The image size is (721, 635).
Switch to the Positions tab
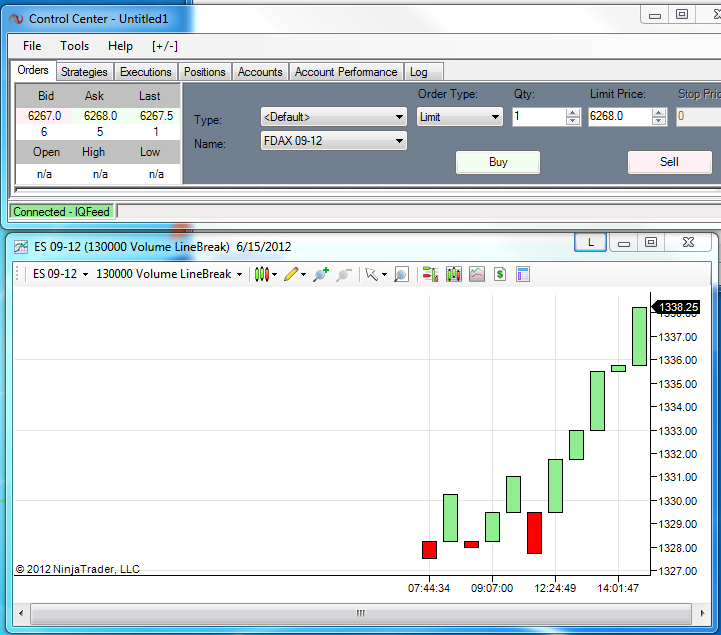[205, 72]
